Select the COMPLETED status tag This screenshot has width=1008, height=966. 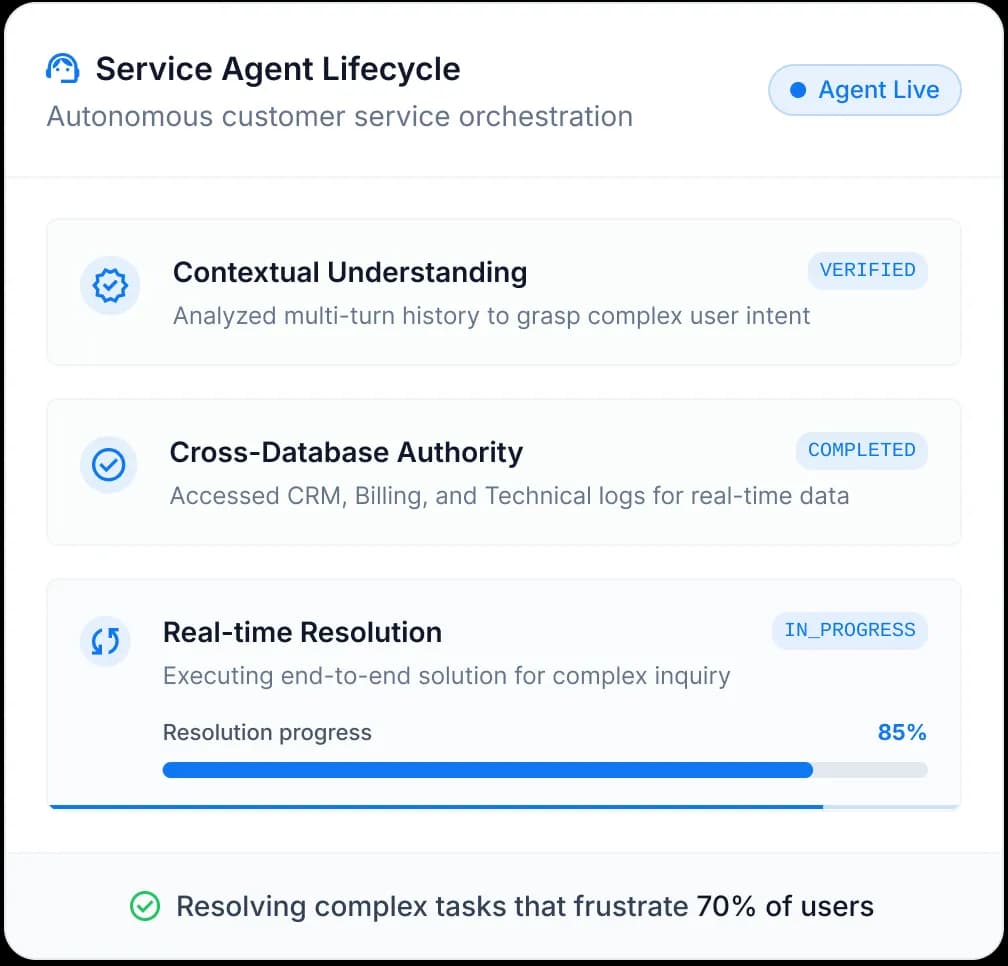coord(861,450)
